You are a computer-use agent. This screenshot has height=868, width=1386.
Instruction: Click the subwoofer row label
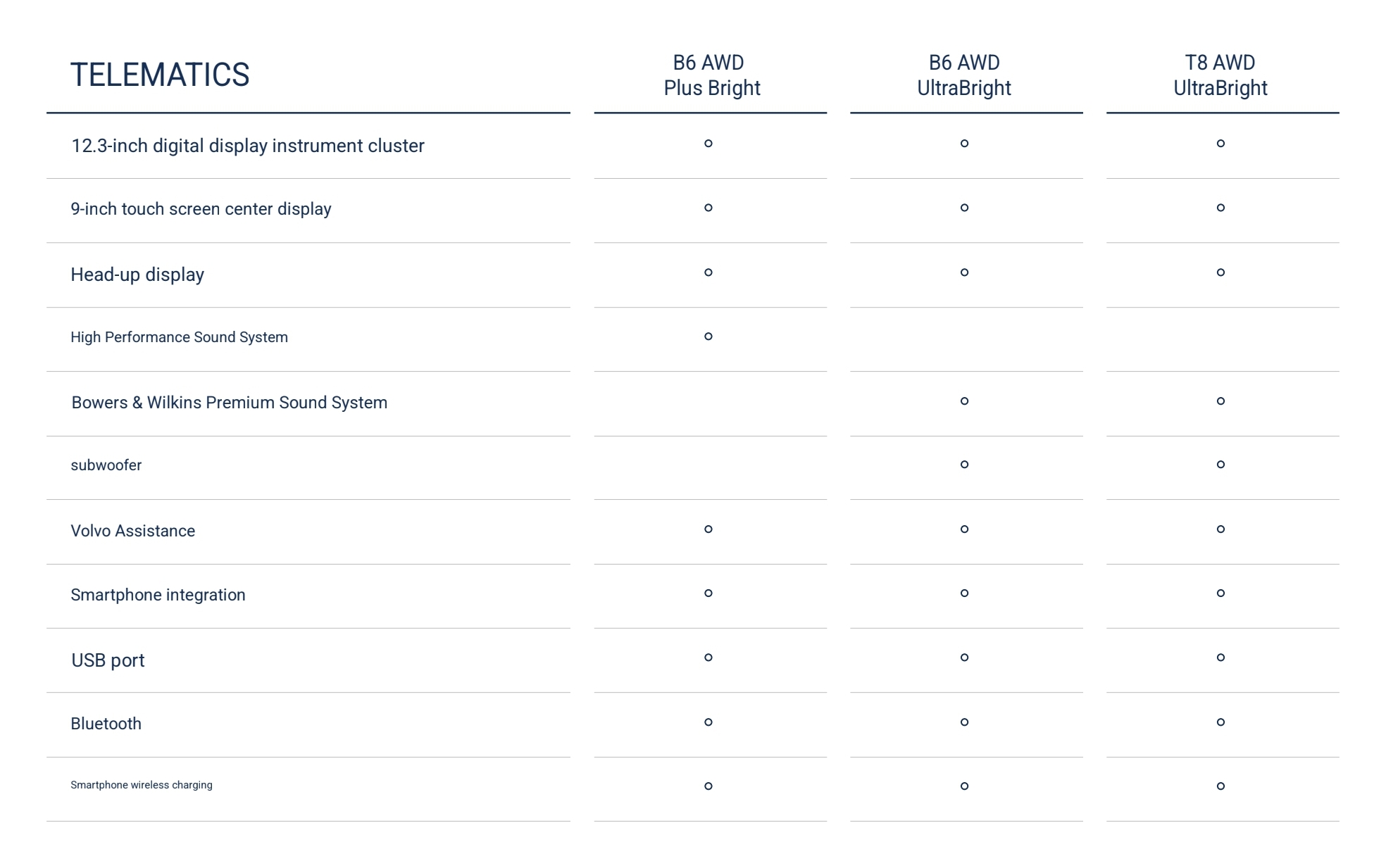pos(106,465)
